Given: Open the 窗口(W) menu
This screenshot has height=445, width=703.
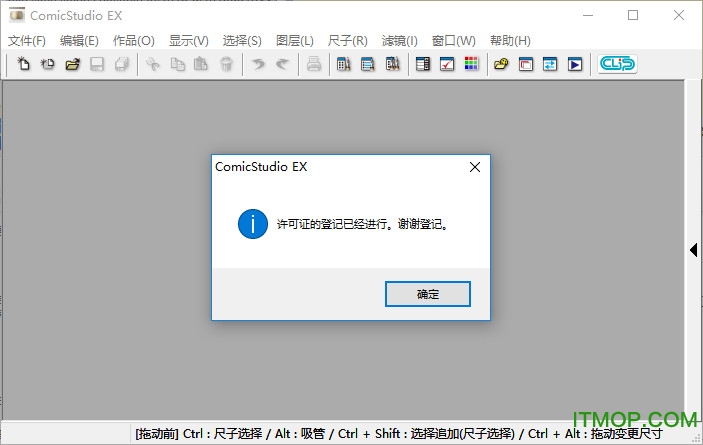Looking at the screenshot, I should tap(453, 41).
